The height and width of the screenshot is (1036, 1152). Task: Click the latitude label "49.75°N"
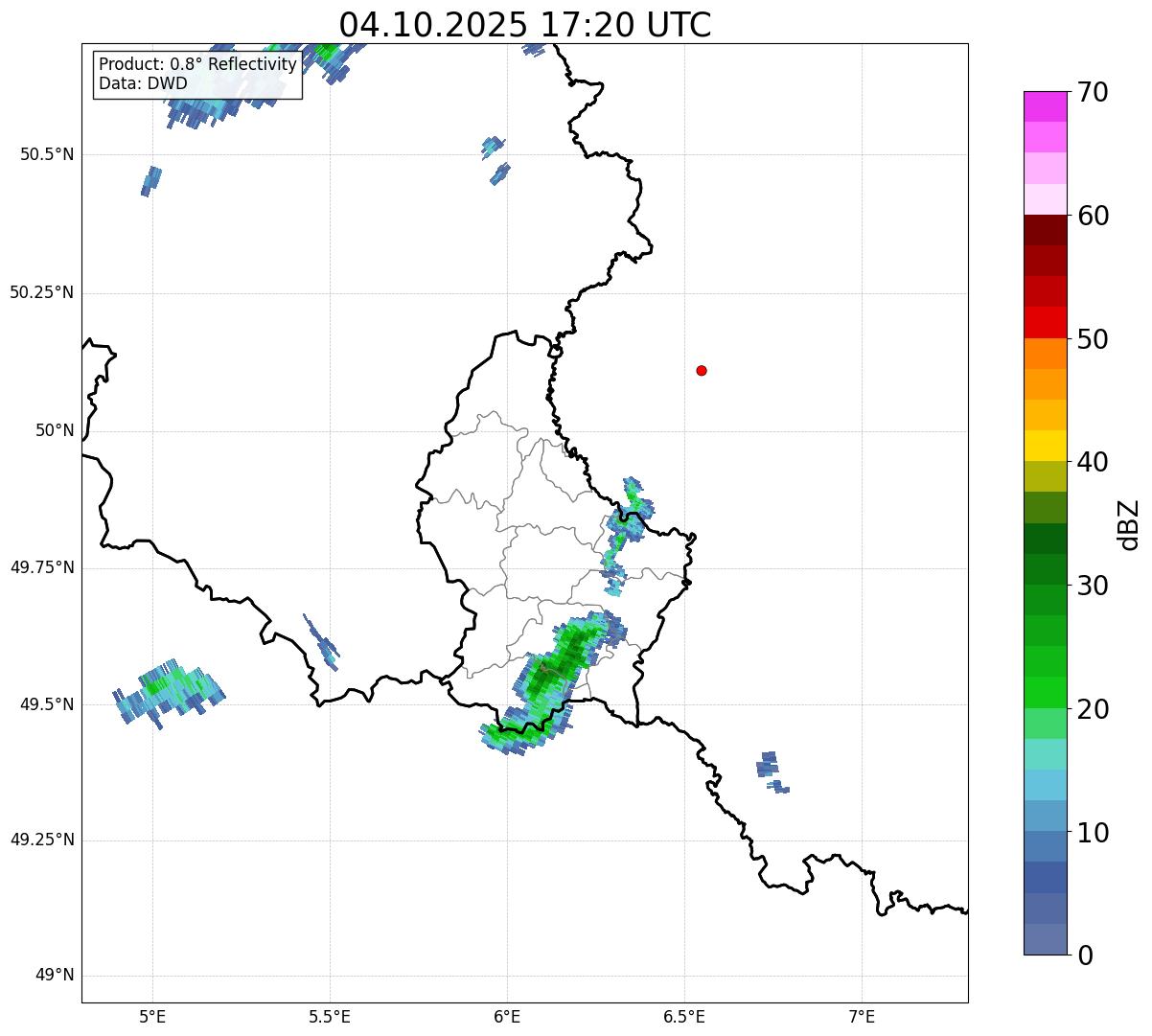click(41, 567)
